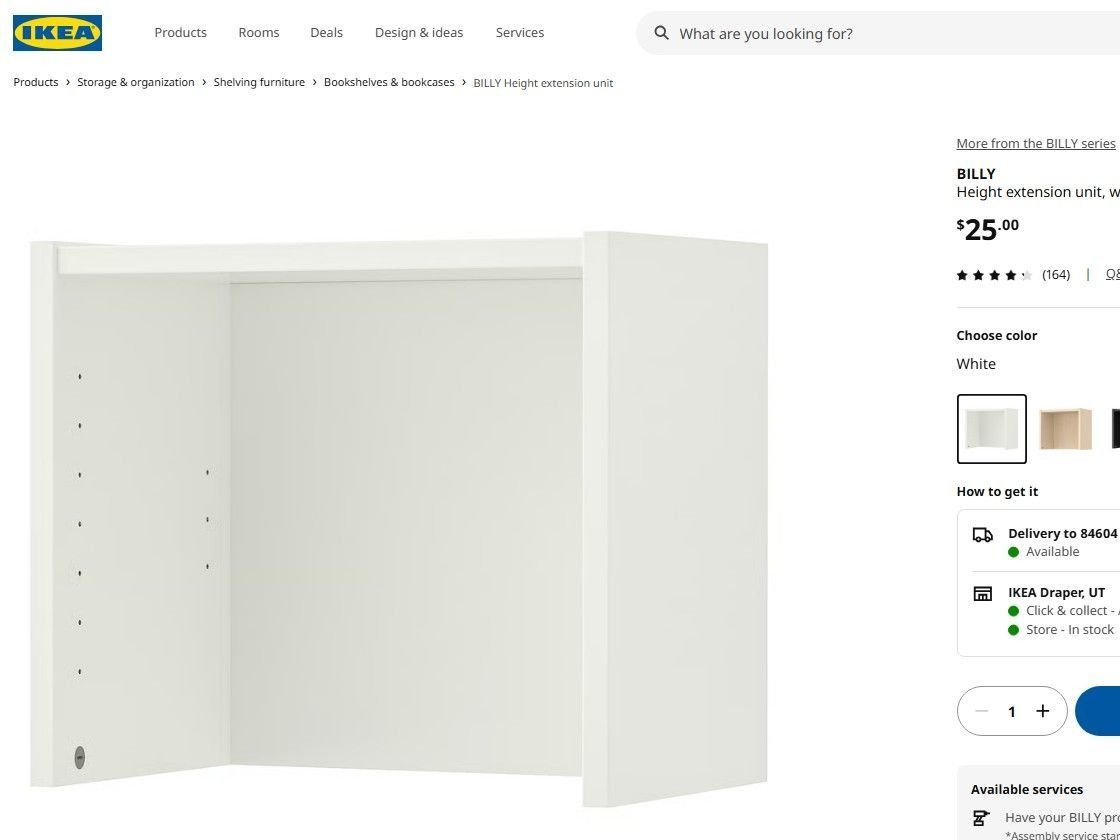The height and width of the screenshot is (840, 1120).
Task: Click the star rating row
Action: pos(994,275)
